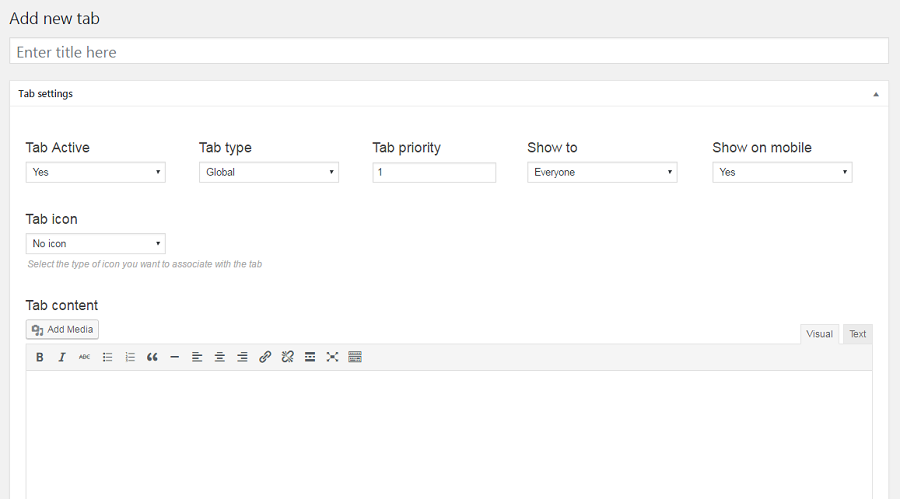This screenshot has height=499, width=900.
Task: Insert Read More tag
Action: 310,357
